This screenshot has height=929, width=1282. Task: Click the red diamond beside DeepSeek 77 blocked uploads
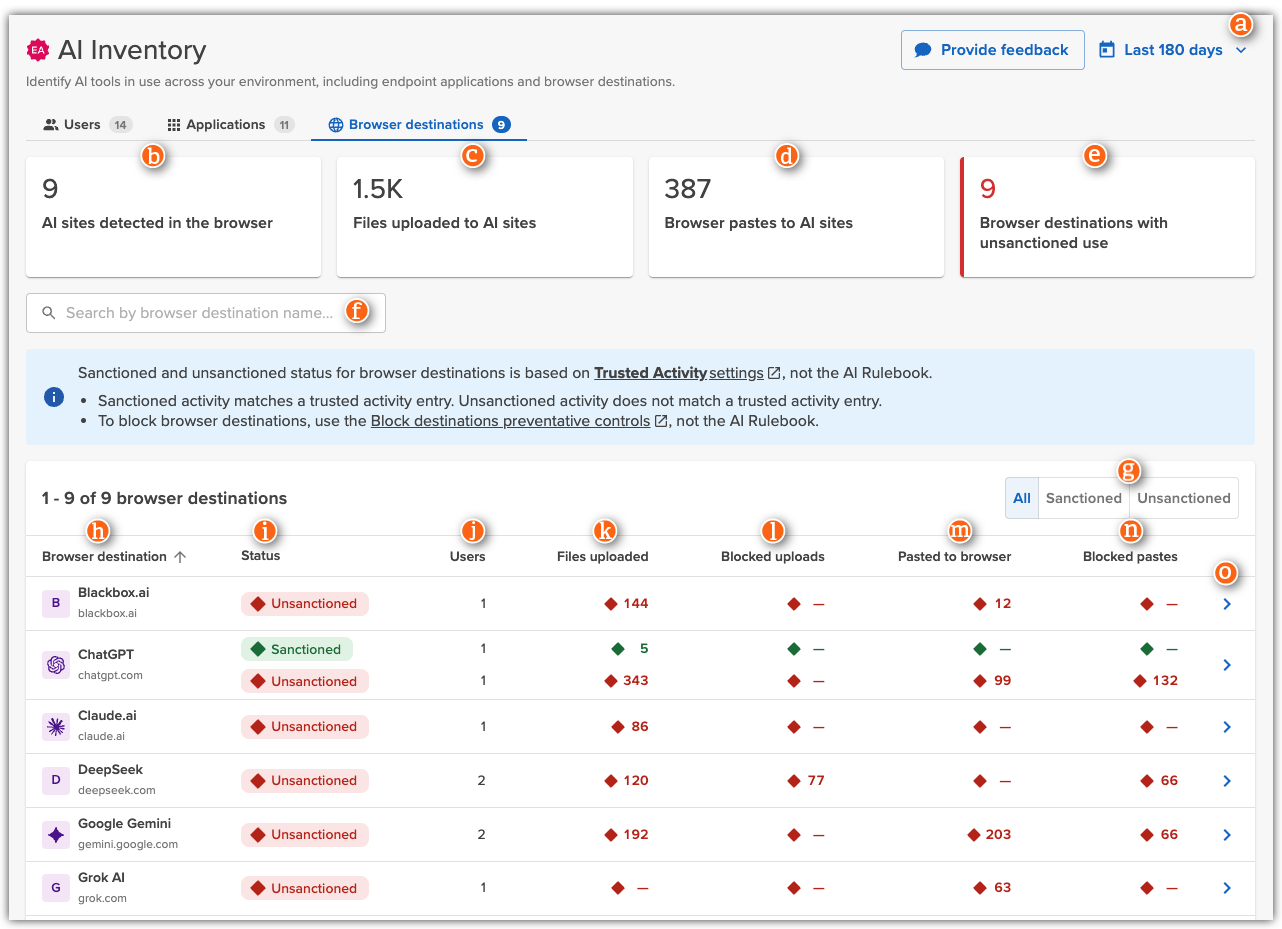click(x=794, y=780)
